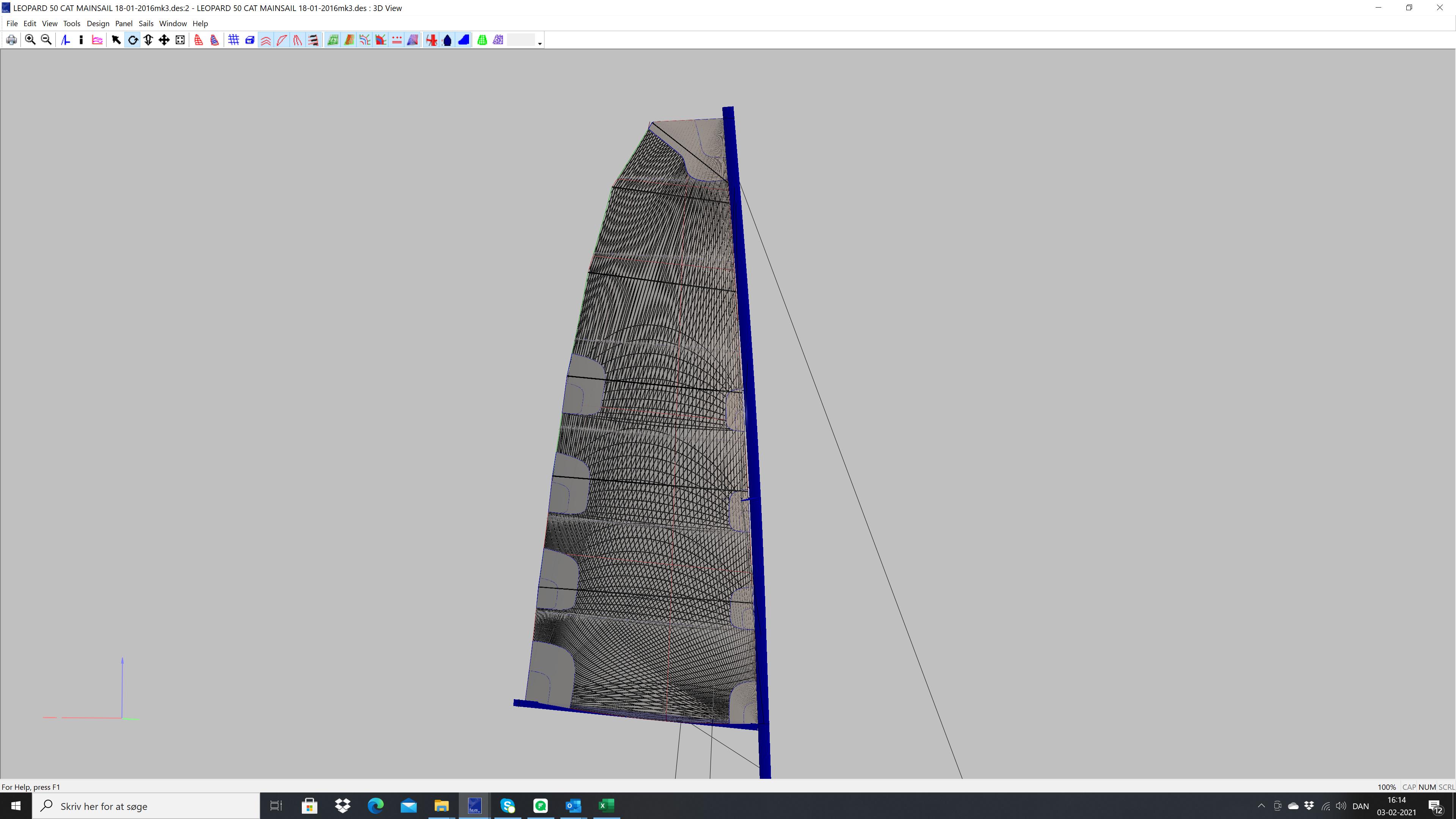Click the blue measure angle tool icon
This screenshot has height=819, width=1456.
pos(66,39)
